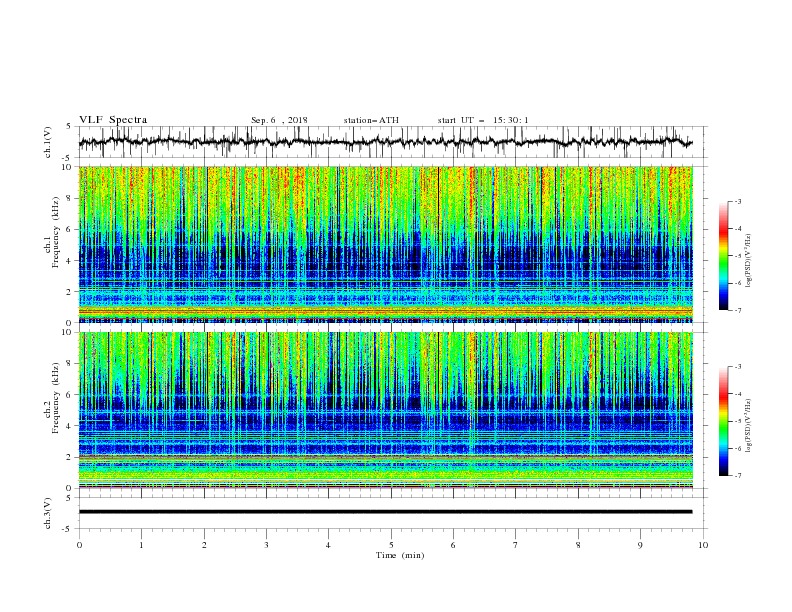Click the "2" kHz tick on ch.2 frequency axis
The image size is (792, 612).
[70, 457]
